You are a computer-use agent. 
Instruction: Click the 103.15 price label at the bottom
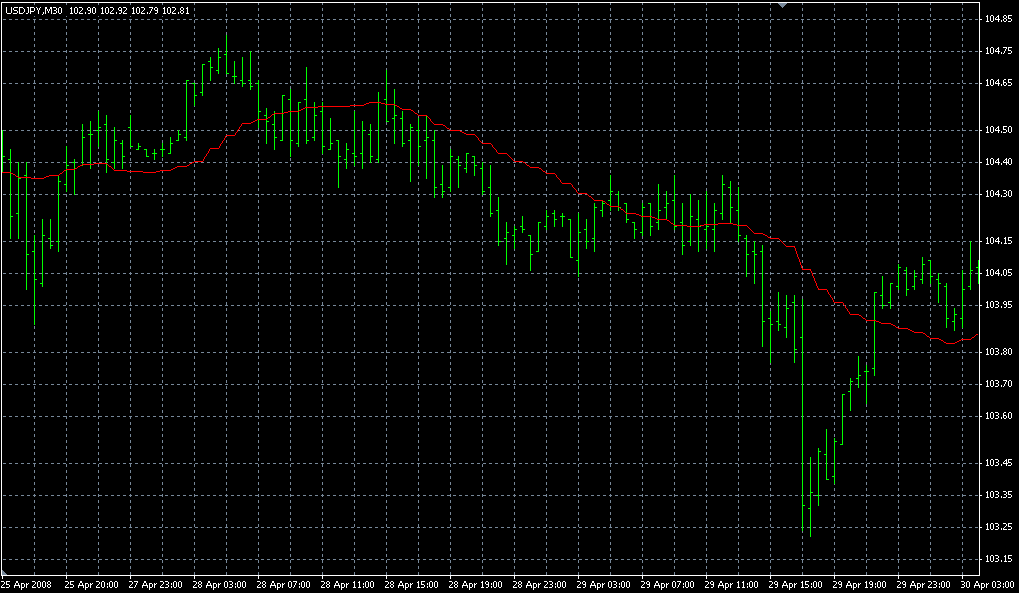pos(998,558)
